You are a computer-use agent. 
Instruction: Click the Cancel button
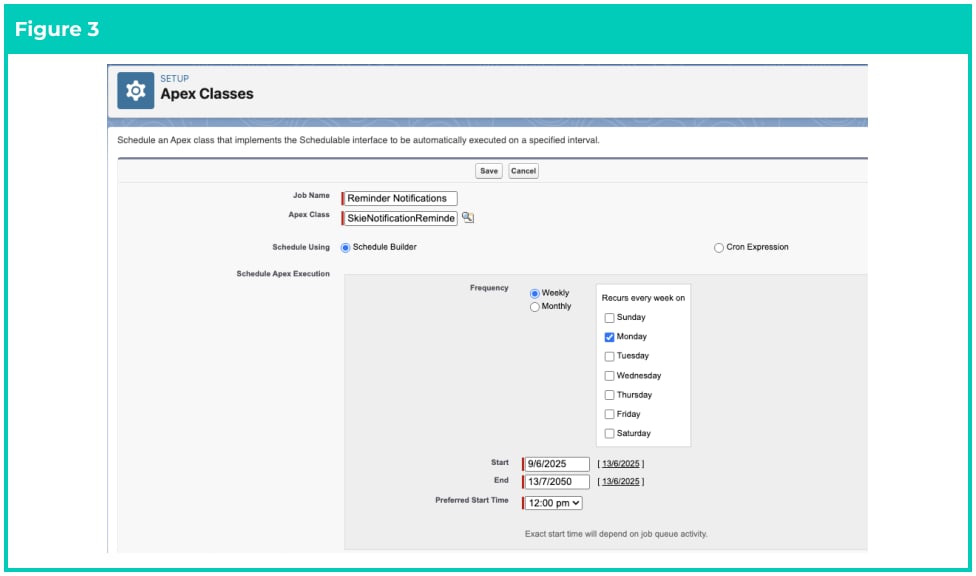coord(523,171)
